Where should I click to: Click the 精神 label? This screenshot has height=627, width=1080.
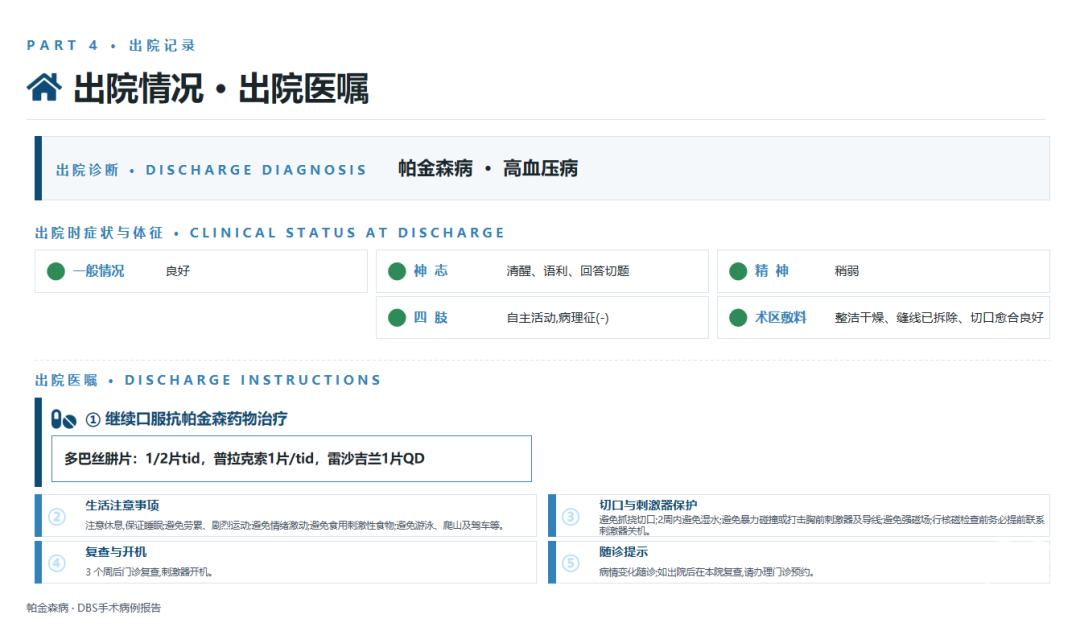(771, 271)
